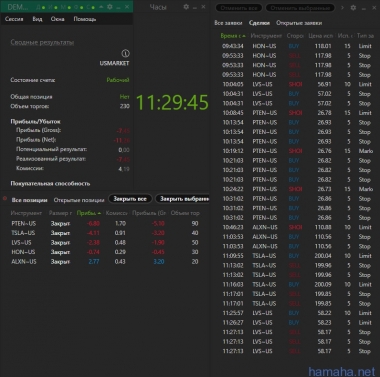The width and height of the screenshot is (380, 377).
Task: Click the round clock icon above USMARKET
Action: pyautogui.click(x=125, y=53)
